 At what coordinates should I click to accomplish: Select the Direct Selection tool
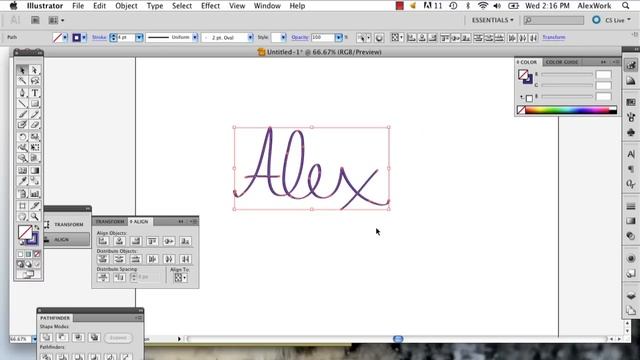[x=35, y=70]
